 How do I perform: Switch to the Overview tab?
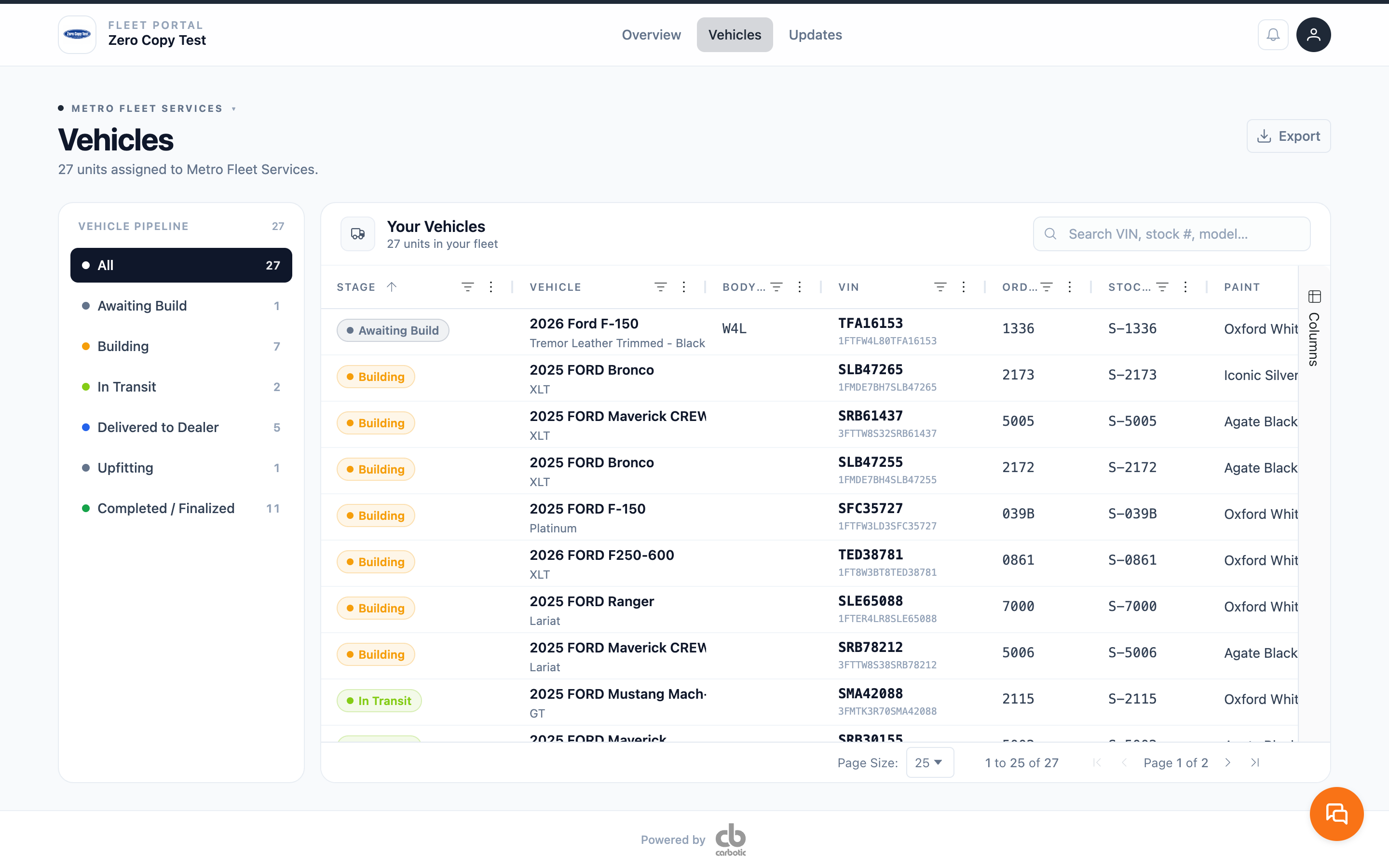651,34
